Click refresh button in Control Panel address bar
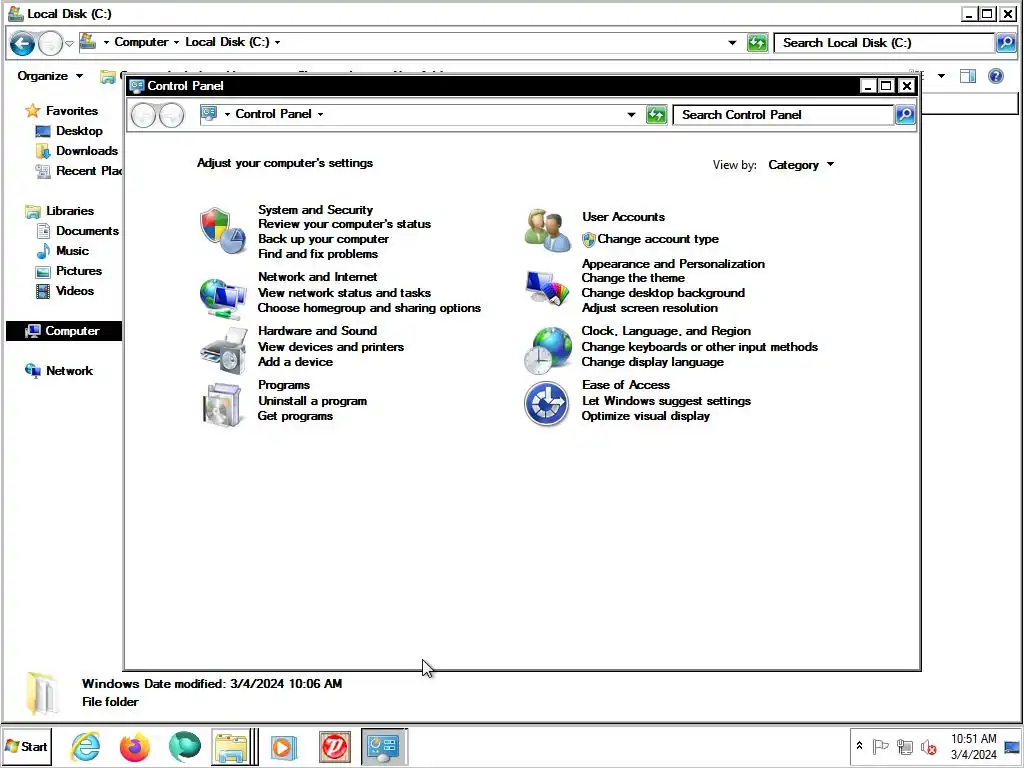1024x768 pixels. [x=656, y=115]
